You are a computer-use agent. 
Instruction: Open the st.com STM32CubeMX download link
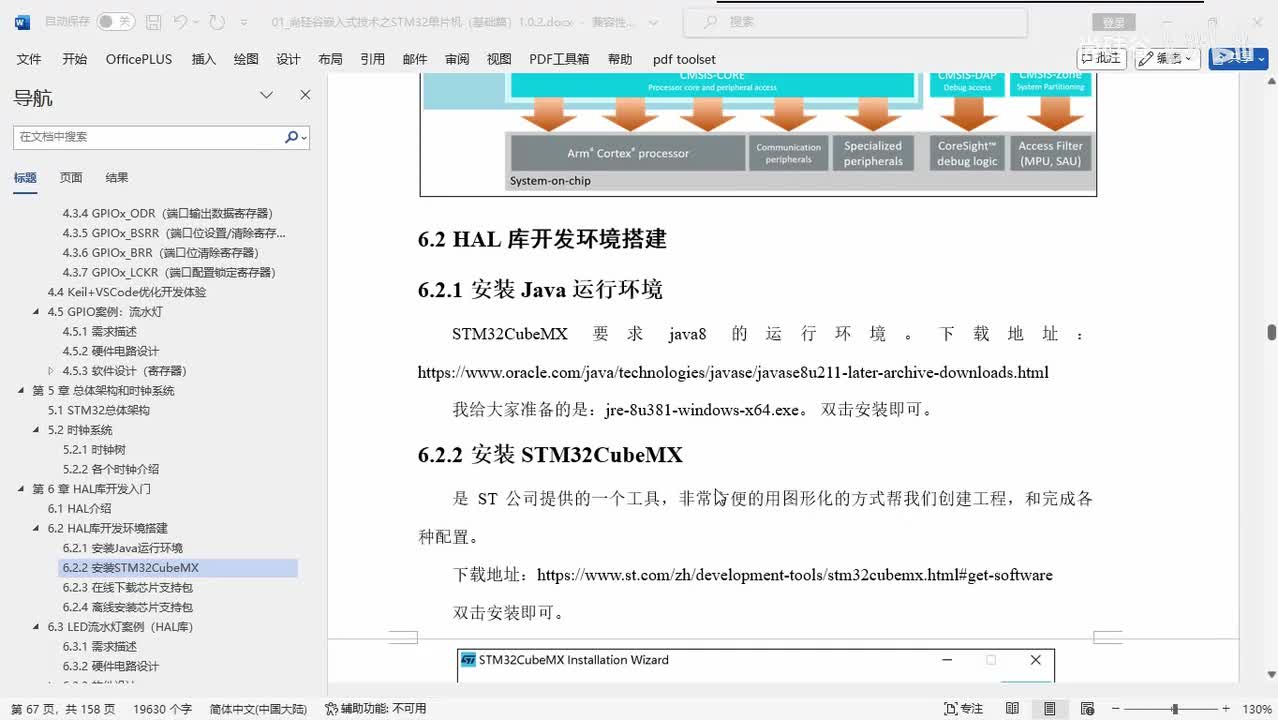click(x=795, y=575)
